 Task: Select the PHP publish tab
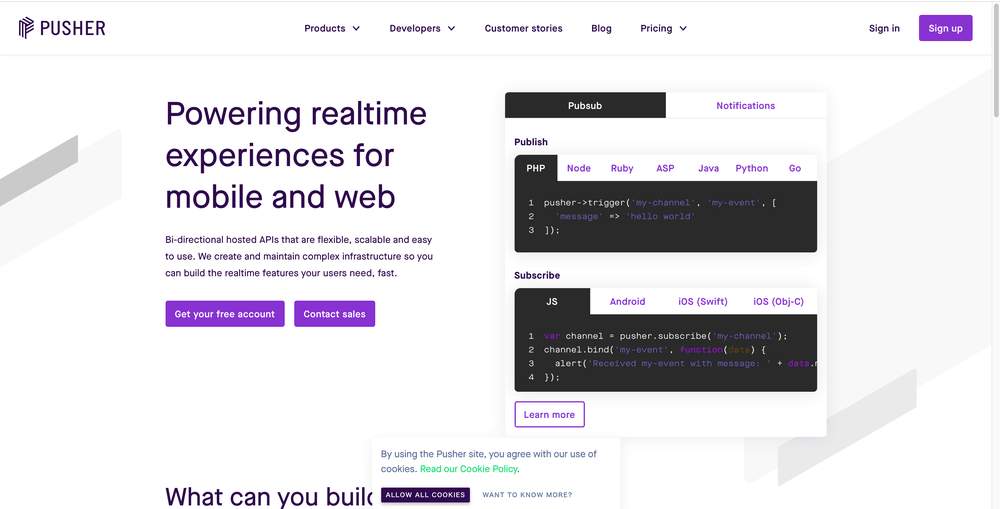(x=536, y=168)
